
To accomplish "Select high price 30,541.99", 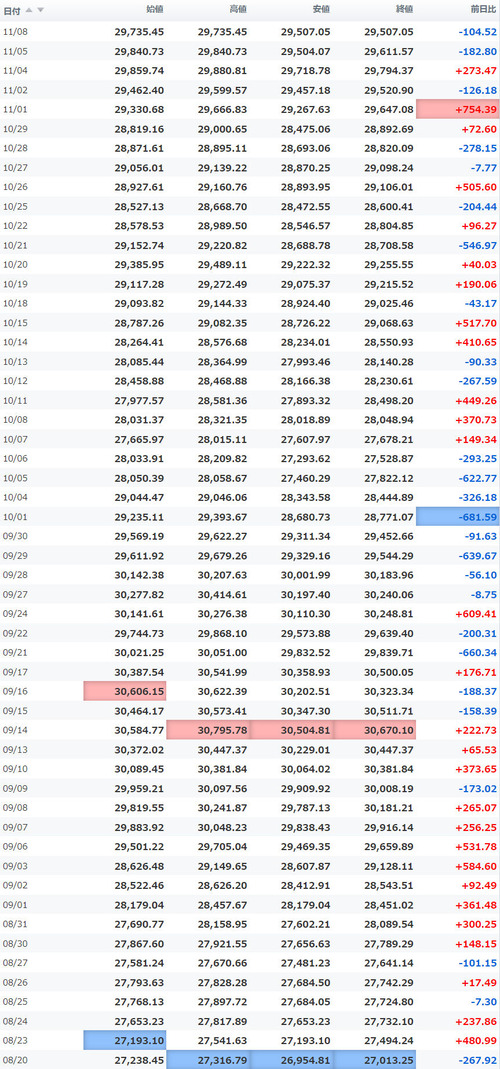I will pyautogui.click(x=222, y=672).
